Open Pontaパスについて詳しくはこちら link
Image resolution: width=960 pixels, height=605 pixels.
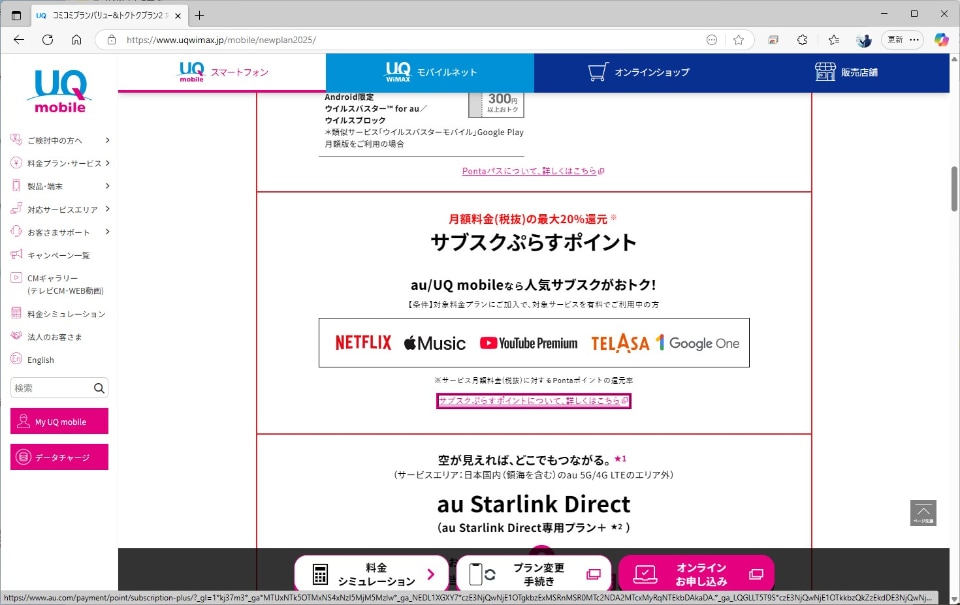[x=533, y=171]
